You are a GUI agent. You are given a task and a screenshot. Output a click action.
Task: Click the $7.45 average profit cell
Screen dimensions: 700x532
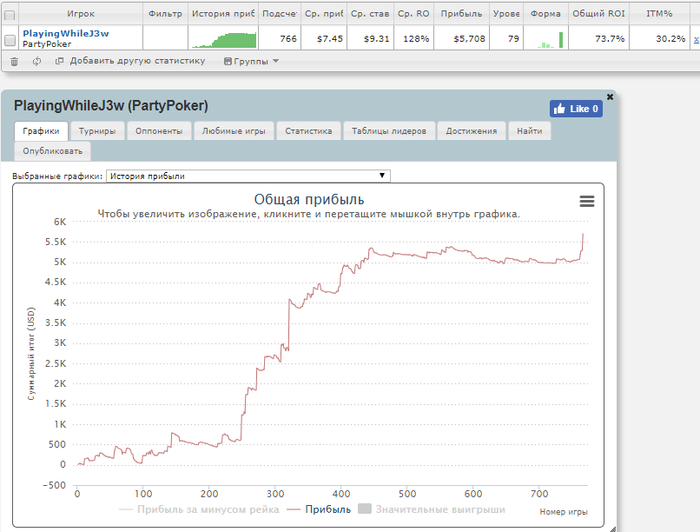(324, 38)
